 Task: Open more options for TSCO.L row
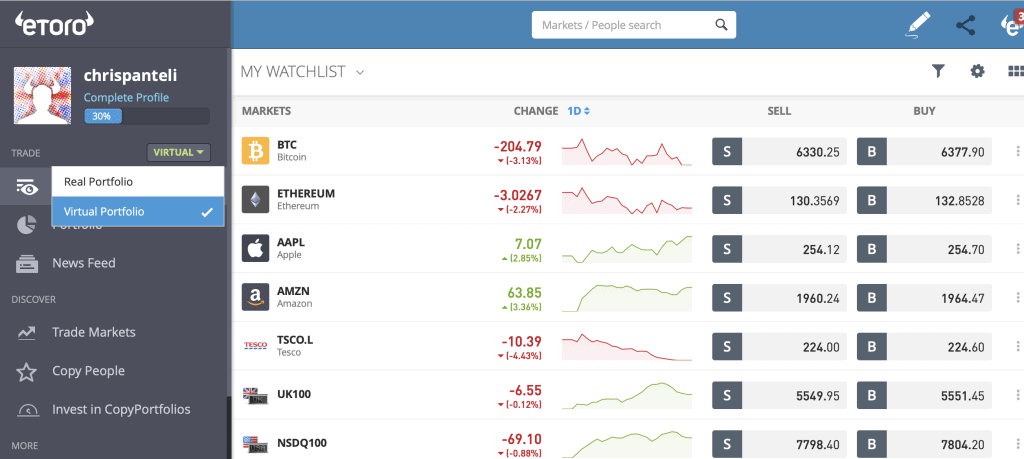1017,346
